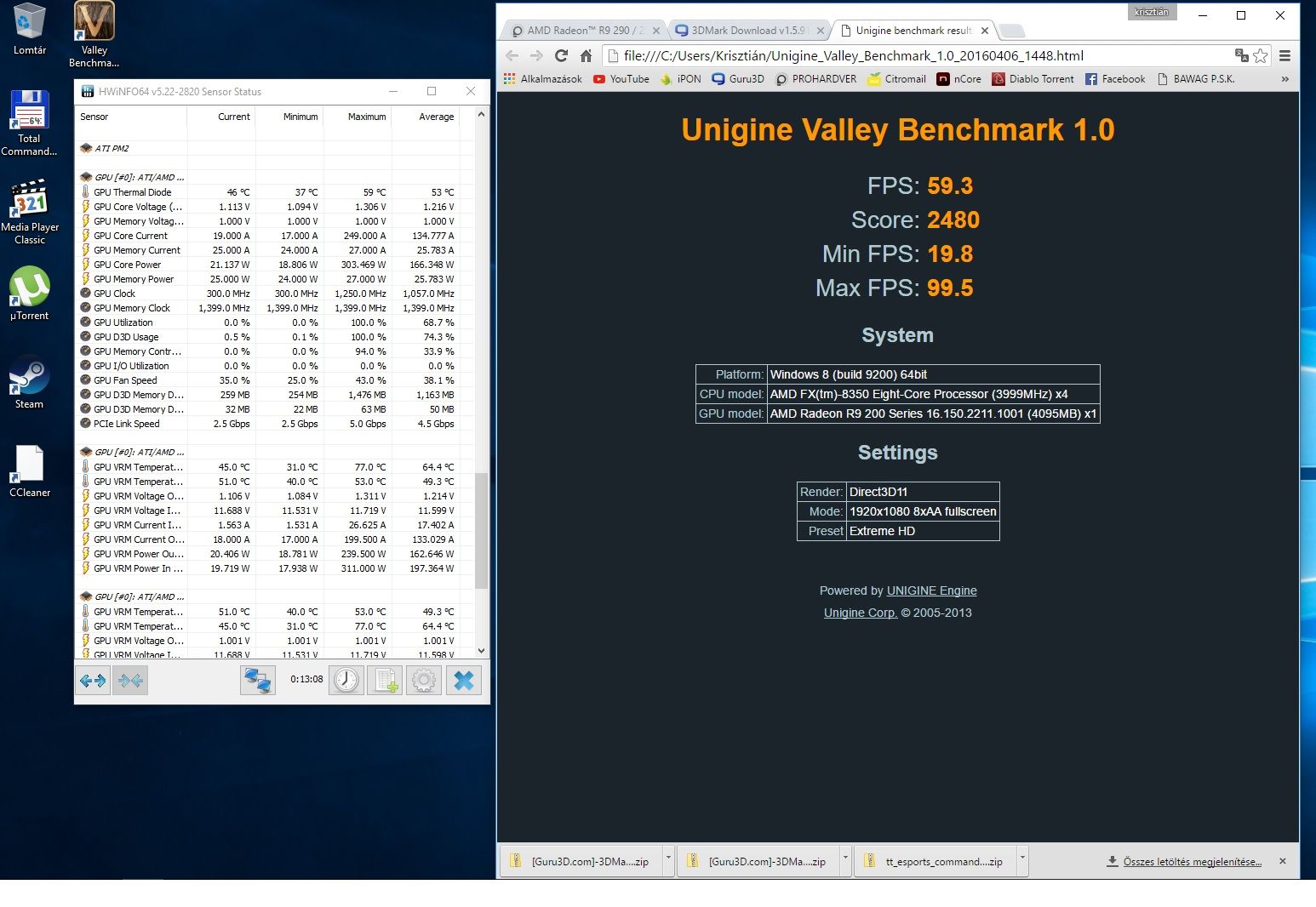Click the UNIGINE Engine link
This screenshot has height=907, width=1316.
tap(931, 590)
